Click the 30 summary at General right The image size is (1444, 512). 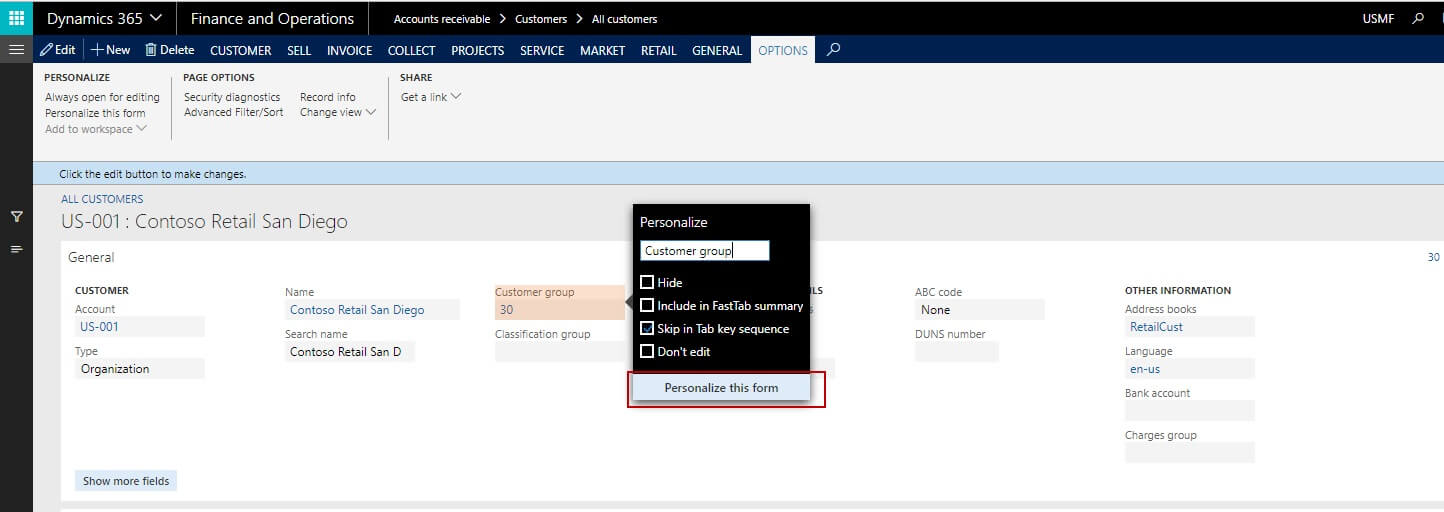pyautogui.click(x=1433, y=257)
